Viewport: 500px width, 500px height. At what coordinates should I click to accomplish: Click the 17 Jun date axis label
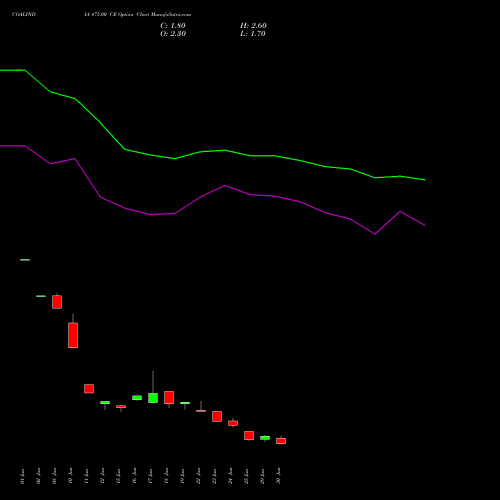[x=150, y=476]
